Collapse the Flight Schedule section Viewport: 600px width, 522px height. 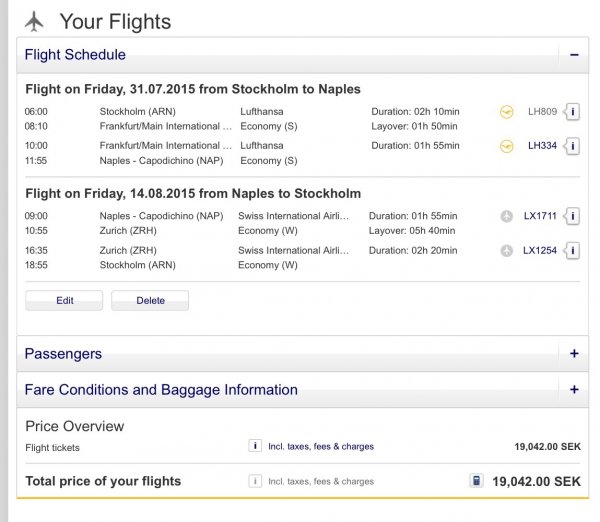tap(574, 55)
